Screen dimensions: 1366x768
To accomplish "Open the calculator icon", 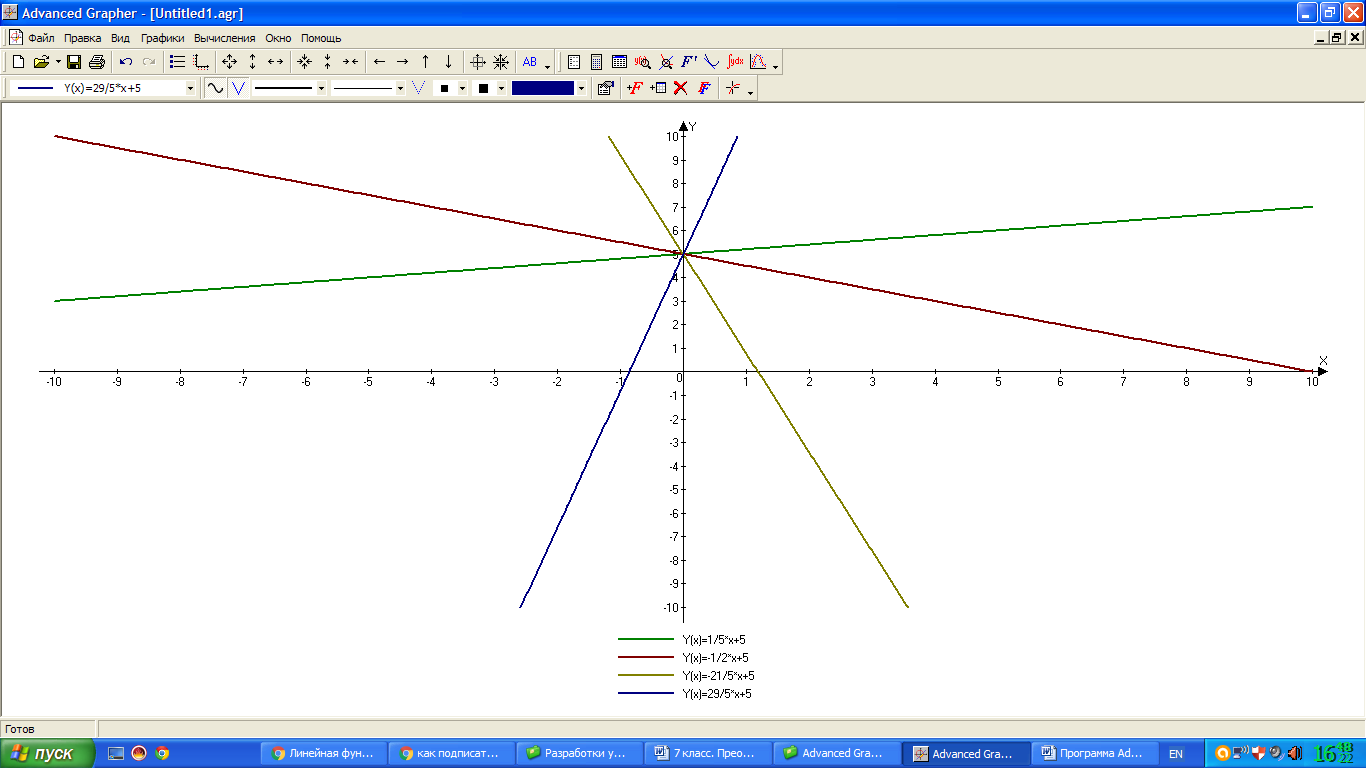I will pos(597,62).
